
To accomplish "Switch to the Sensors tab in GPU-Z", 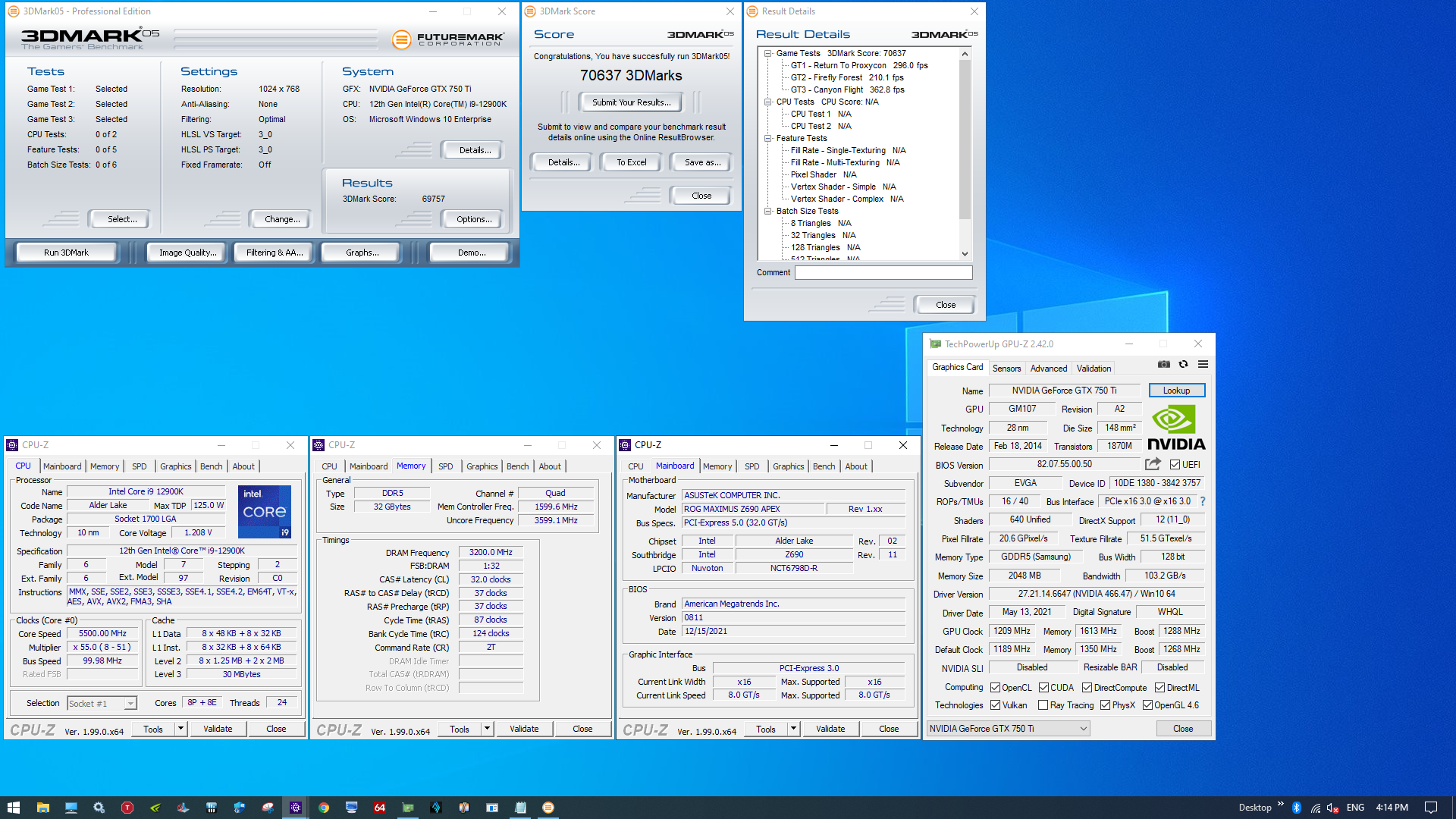I will [1006, 369].
